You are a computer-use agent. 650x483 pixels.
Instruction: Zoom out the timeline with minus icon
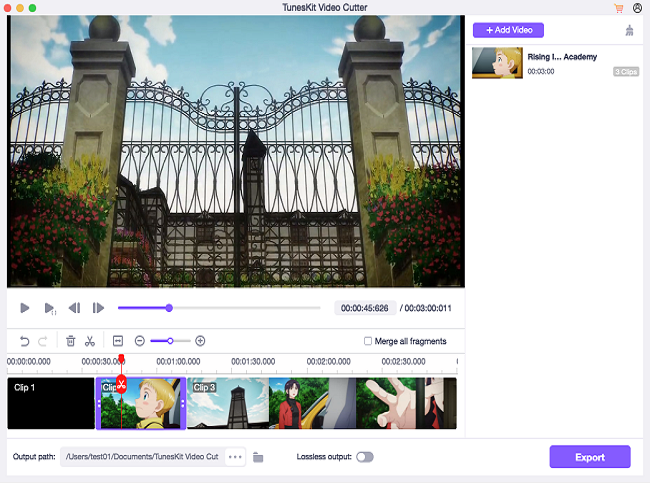tap(140, 341)
